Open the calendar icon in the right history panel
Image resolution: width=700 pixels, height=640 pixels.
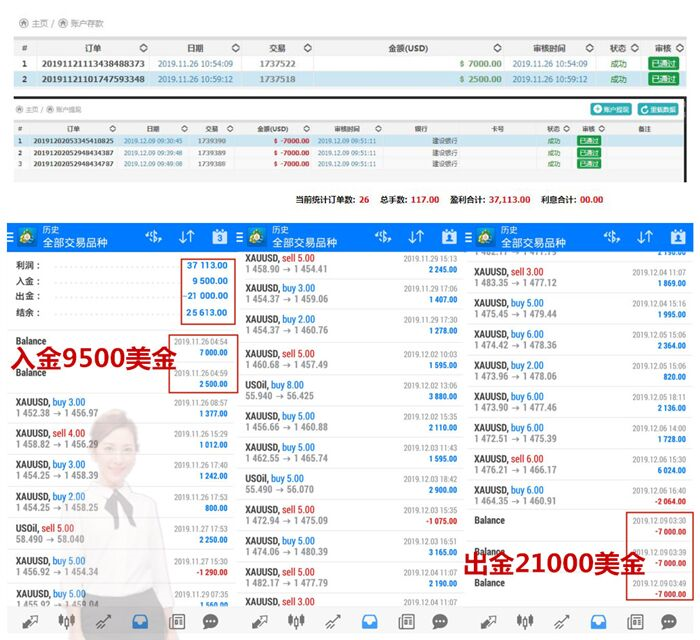point(678,237)
